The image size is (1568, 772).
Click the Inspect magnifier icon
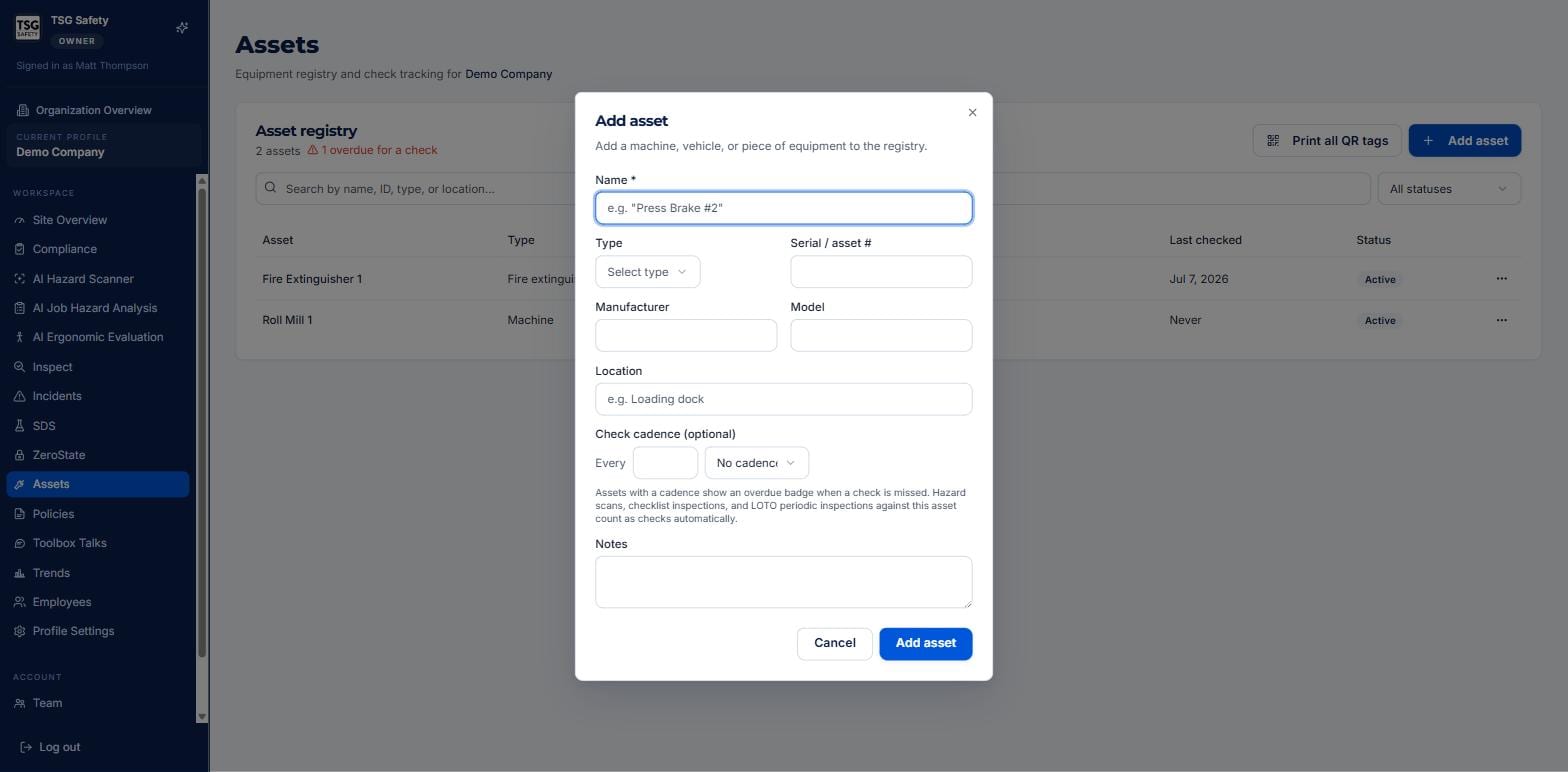(19, 367)
